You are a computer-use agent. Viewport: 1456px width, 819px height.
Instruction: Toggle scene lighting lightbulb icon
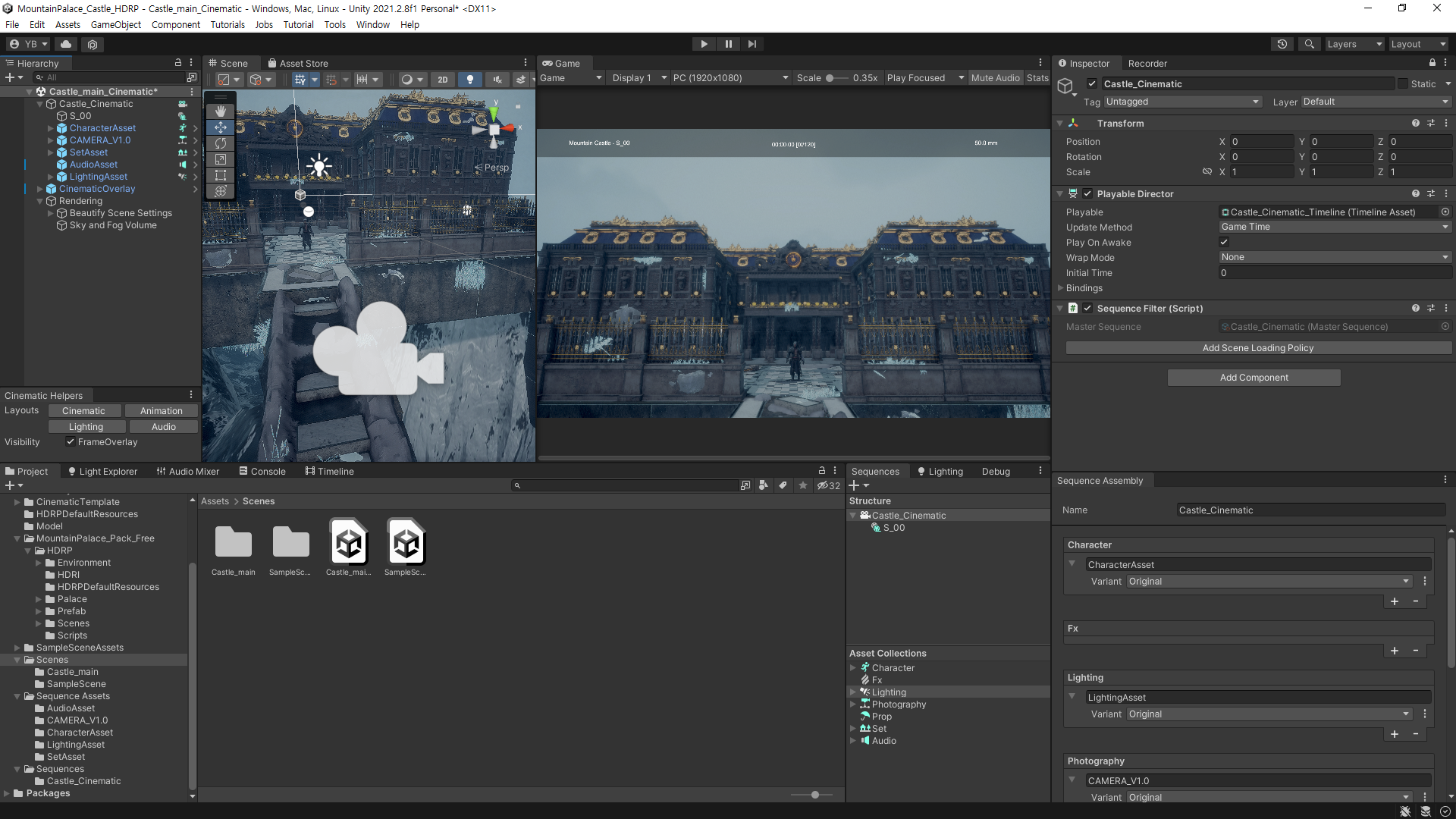point(470,79)
